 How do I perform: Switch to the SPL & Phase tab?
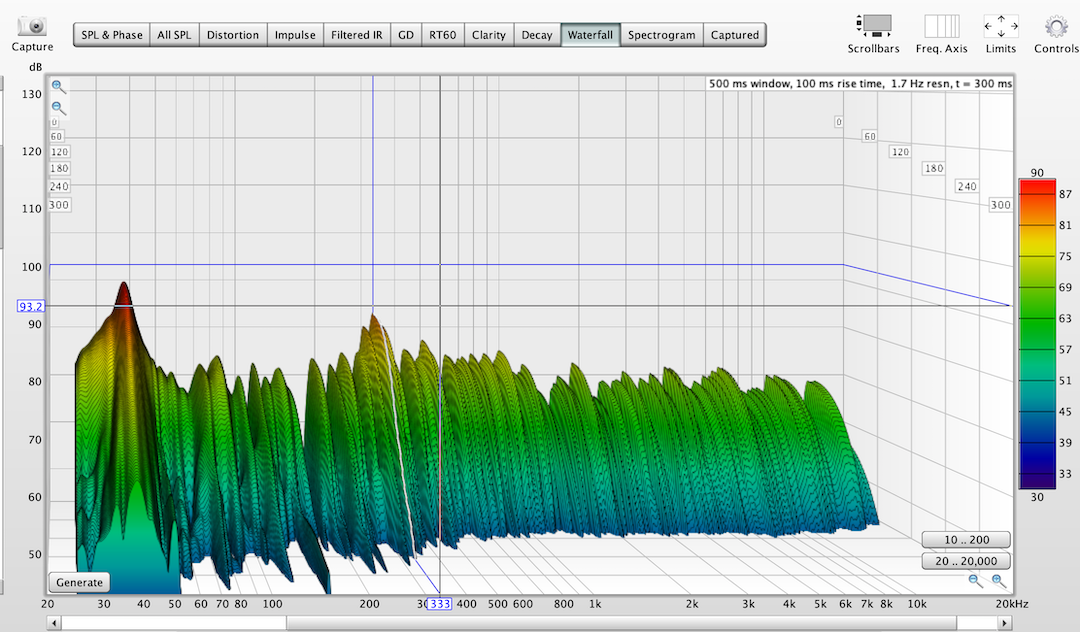[112, 35]
